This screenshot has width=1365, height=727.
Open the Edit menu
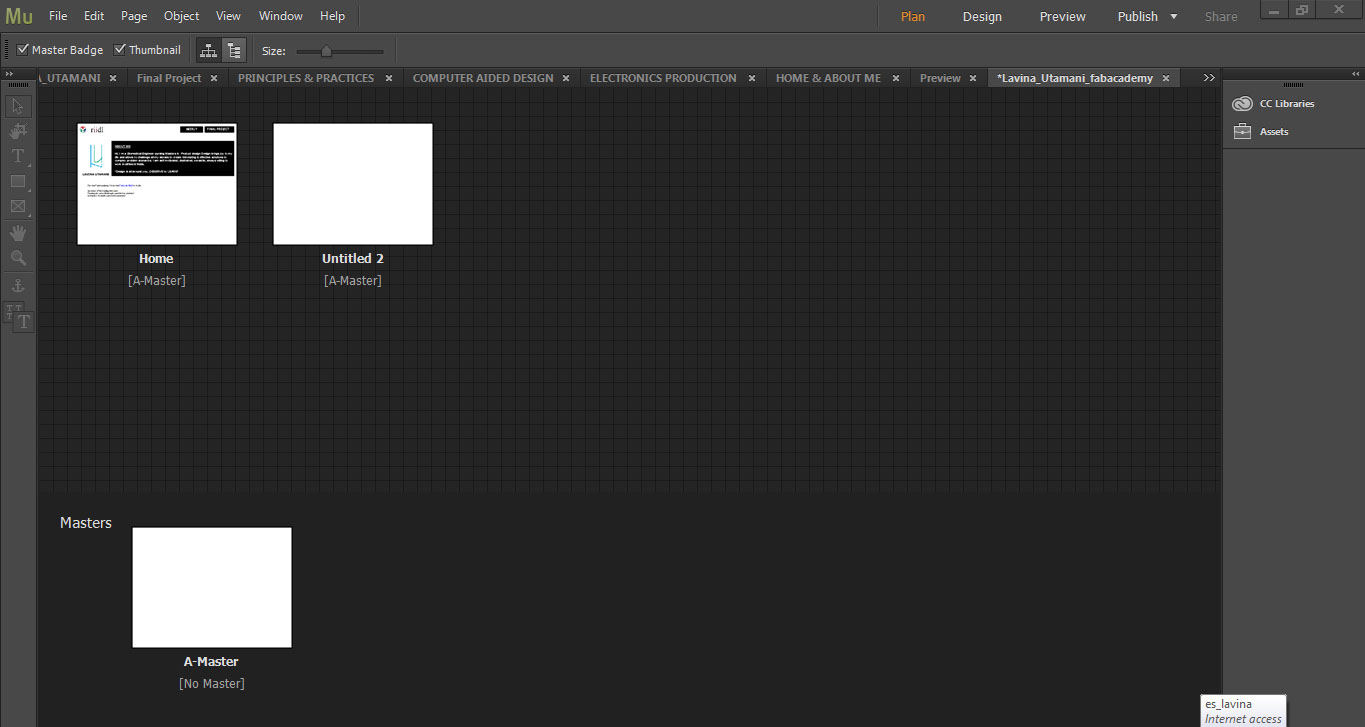coord(94,16)
